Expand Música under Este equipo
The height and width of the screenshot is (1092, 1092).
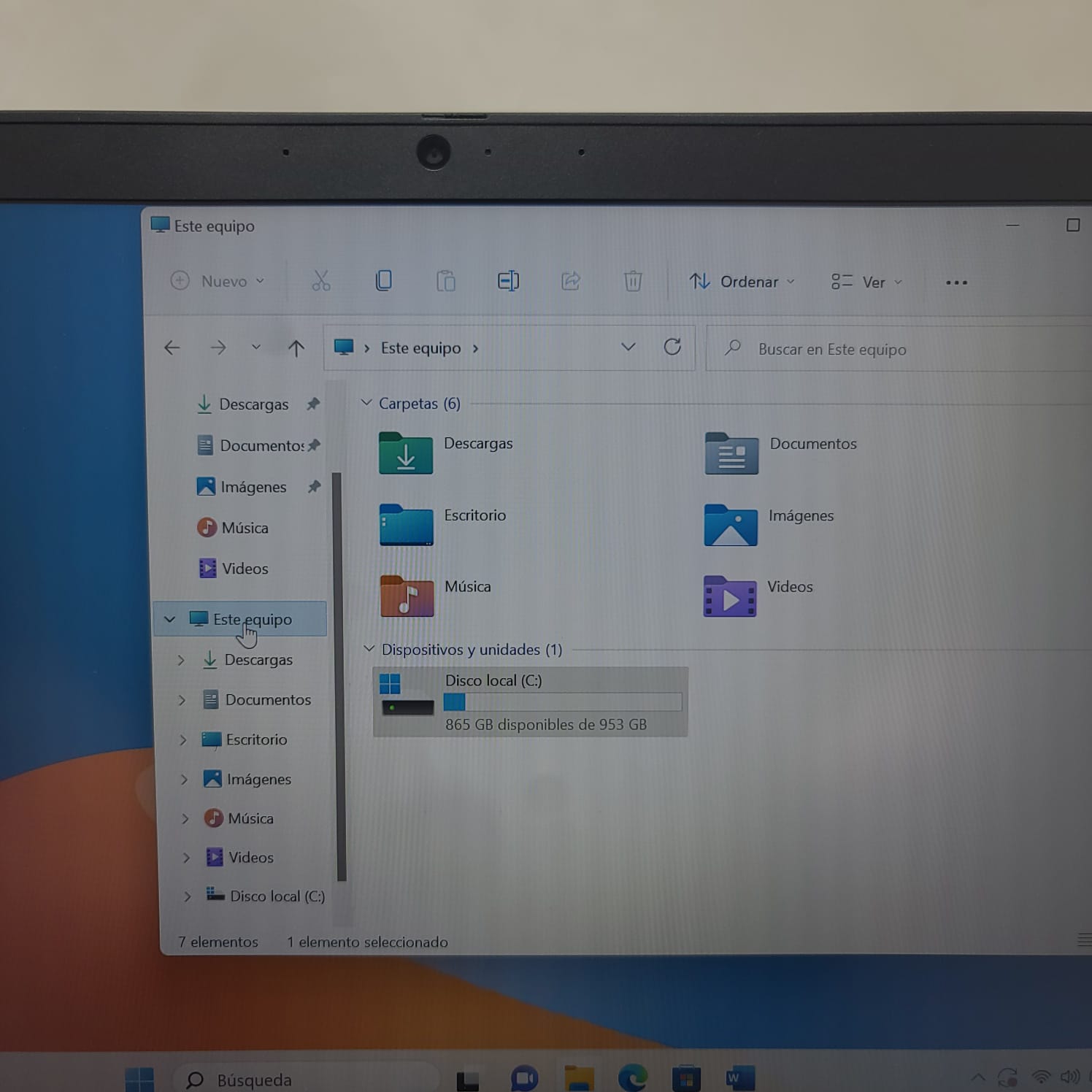(185, 819)
